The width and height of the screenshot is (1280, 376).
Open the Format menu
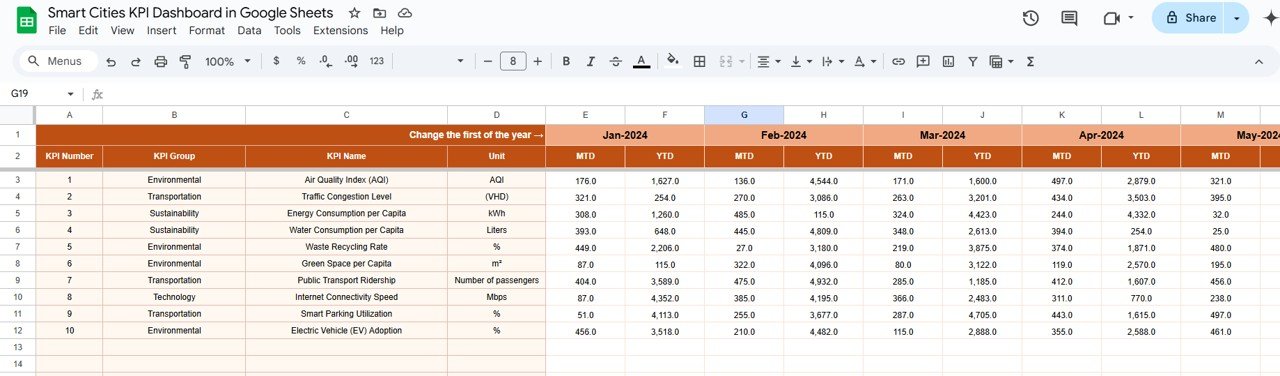coord(207,30)
